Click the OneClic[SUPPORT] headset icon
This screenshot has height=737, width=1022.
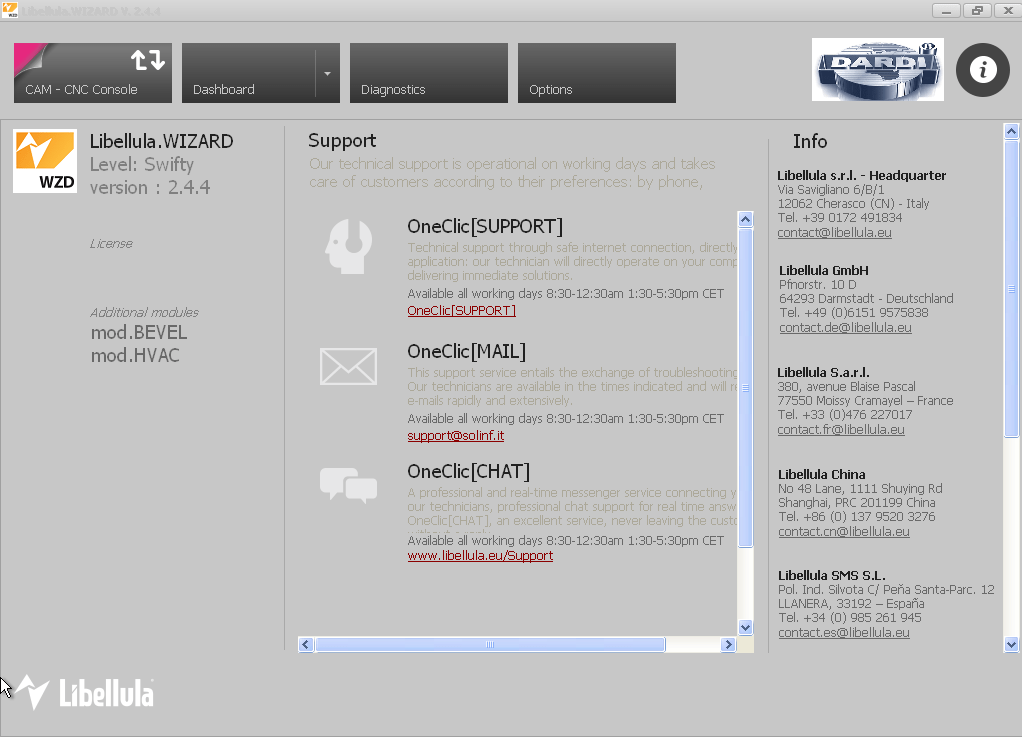[348, 247]
